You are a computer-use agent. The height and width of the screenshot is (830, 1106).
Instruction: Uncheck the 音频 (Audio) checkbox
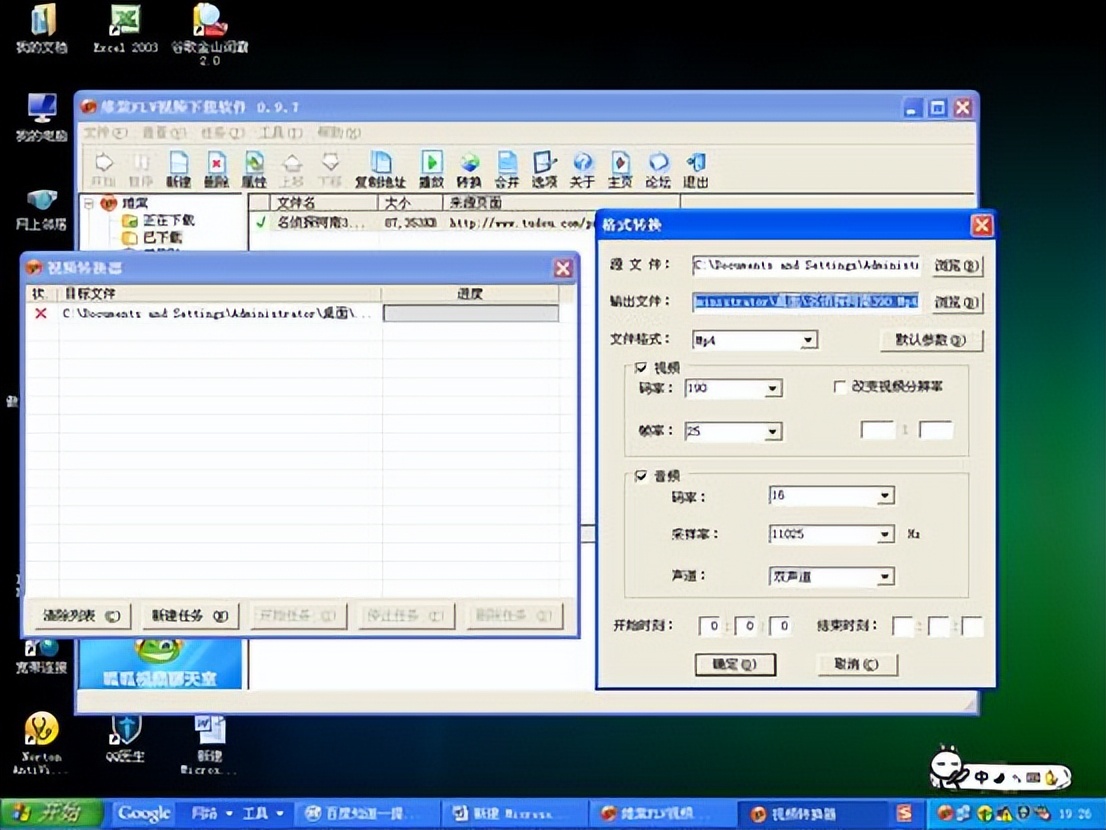click(x=641, y=476)
